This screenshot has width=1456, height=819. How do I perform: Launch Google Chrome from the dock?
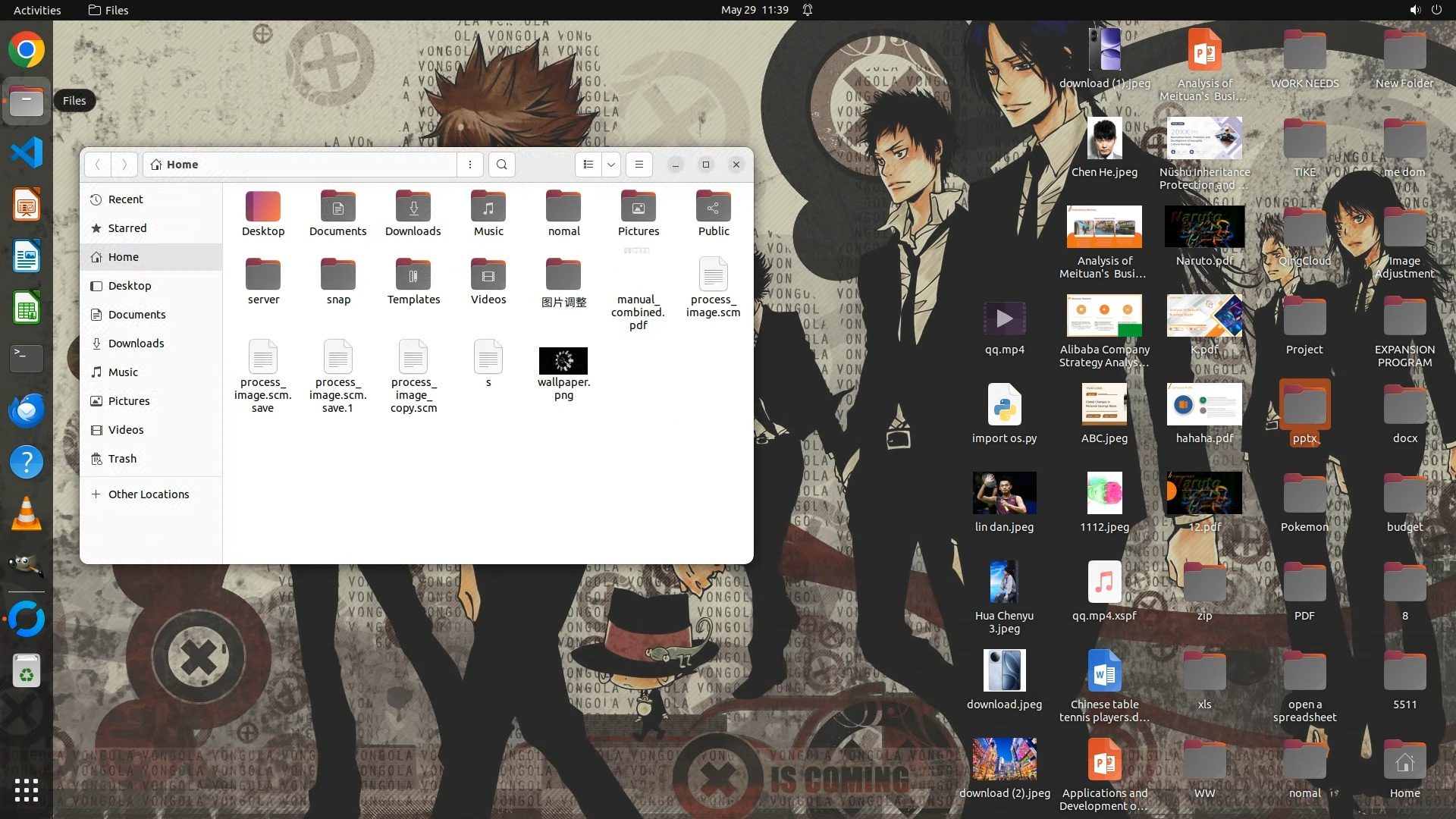click(x=27, y=50)
